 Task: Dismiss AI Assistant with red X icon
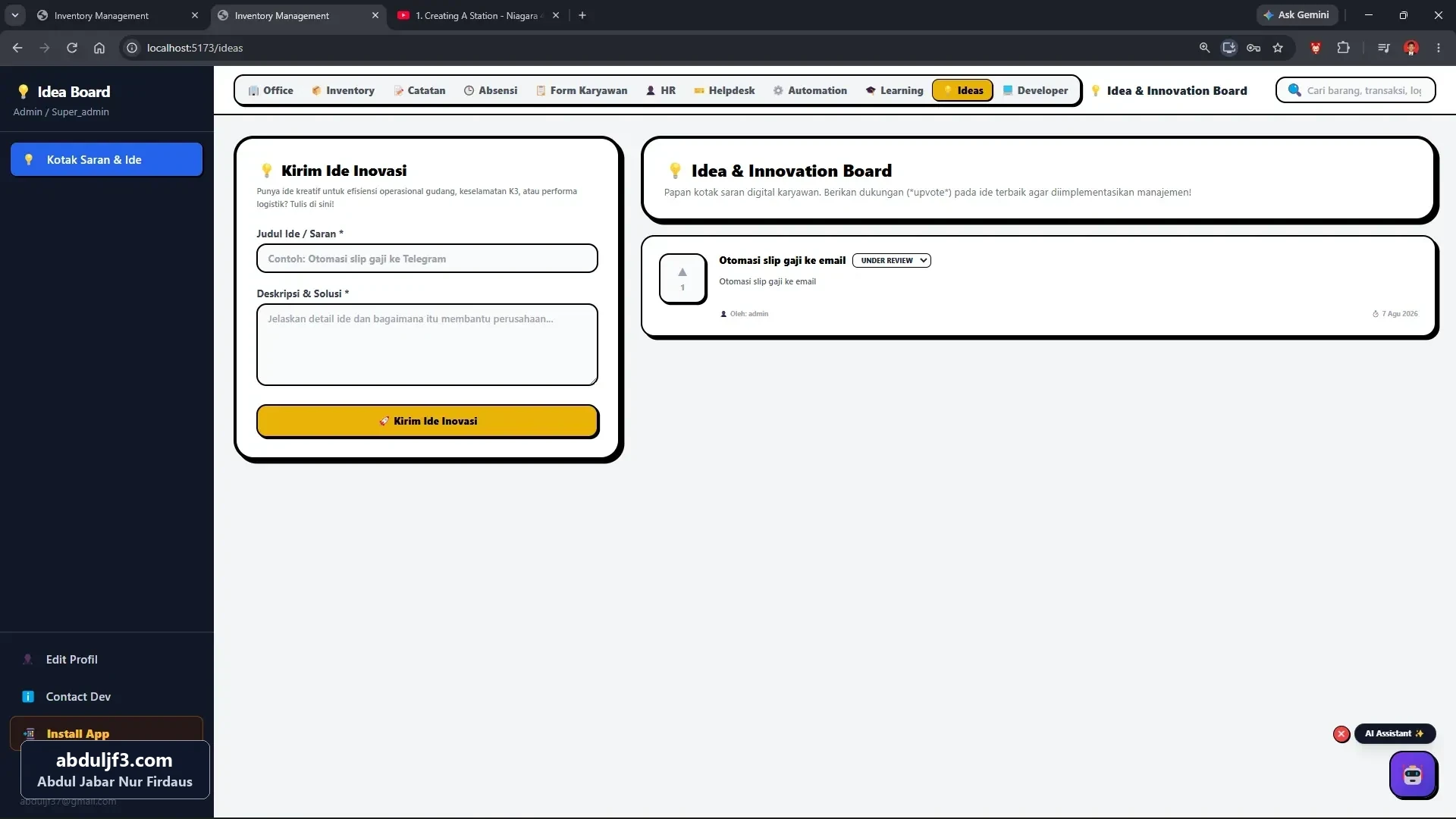(x=1341, y=734)
